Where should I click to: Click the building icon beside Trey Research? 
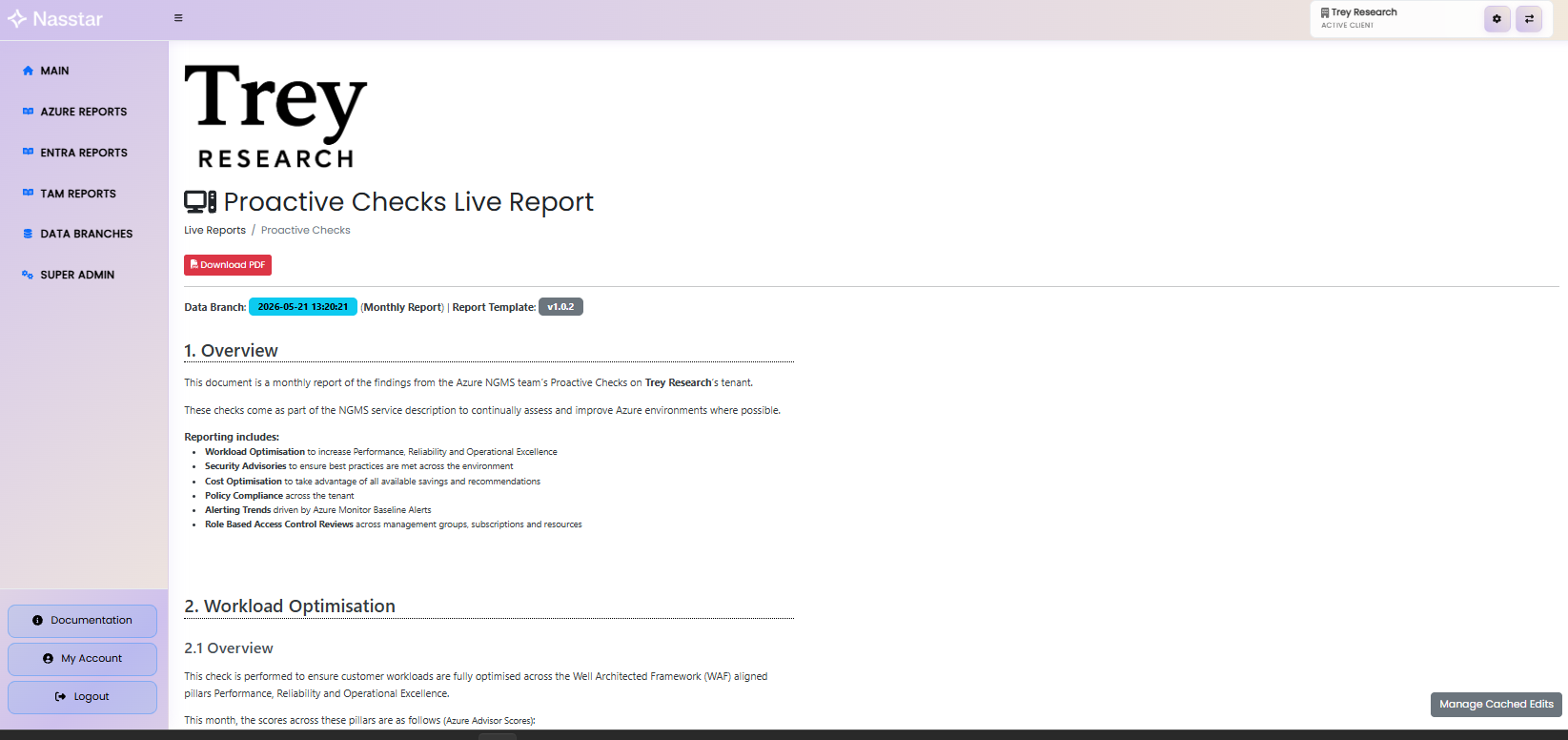(1325, 12)
